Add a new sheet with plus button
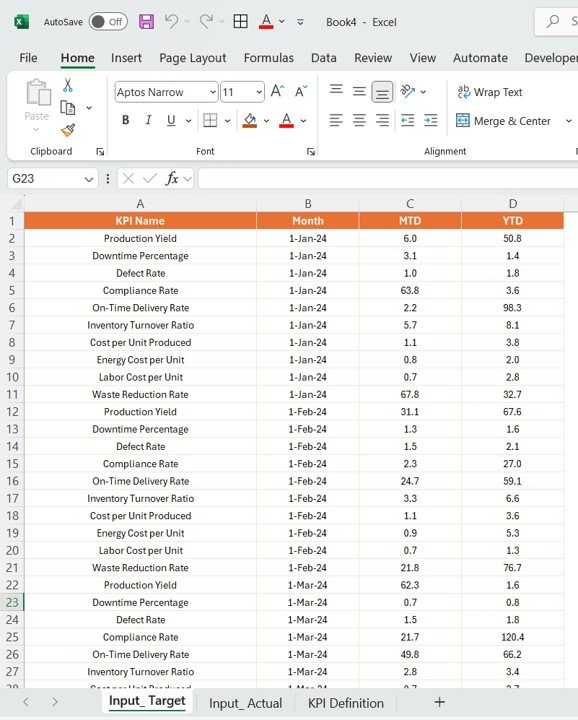This screenshot has width=578, height=720. [x=439, y=702]
